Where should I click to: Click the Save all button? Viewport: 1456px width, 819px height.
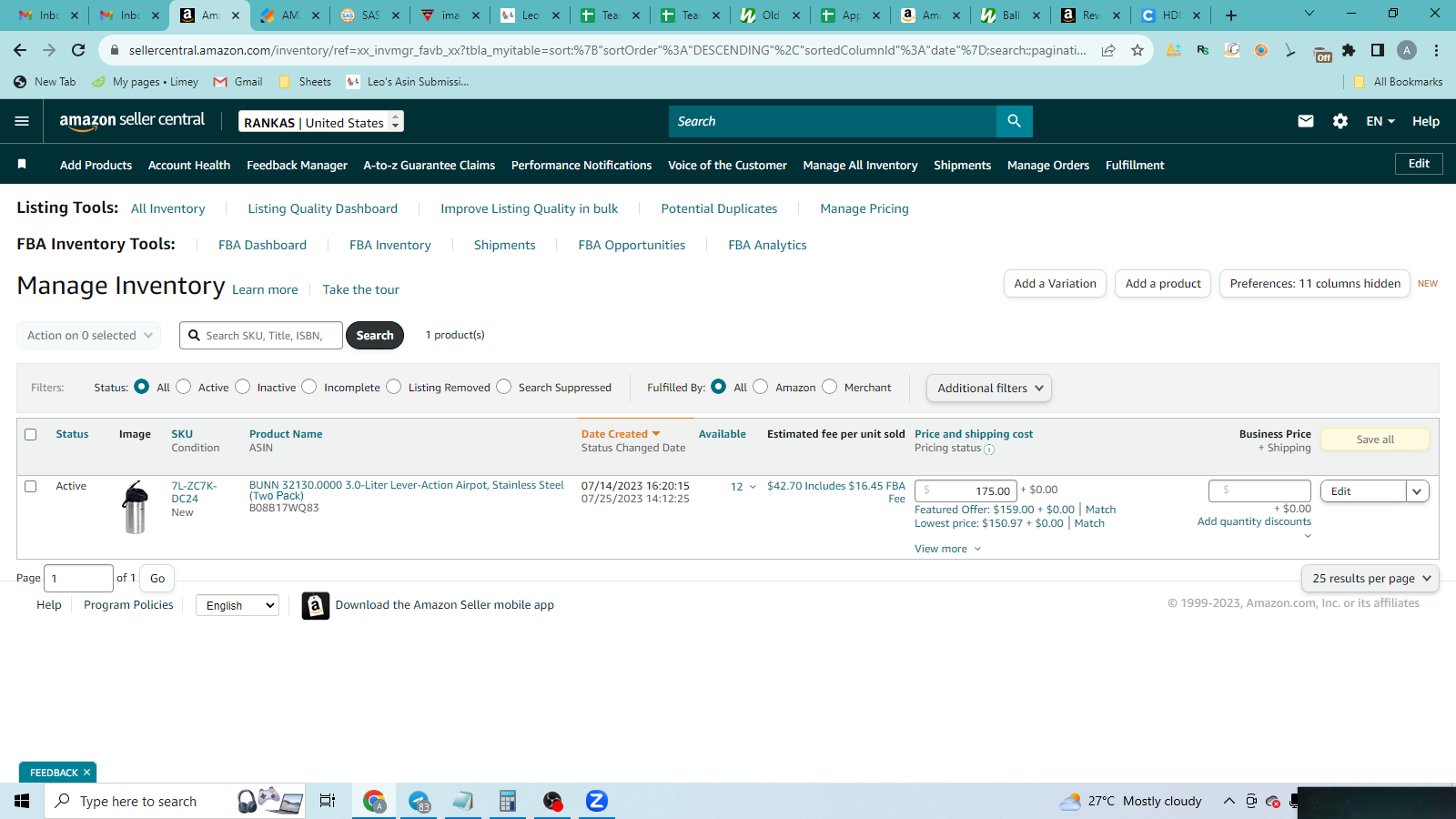click(1375, 440)
